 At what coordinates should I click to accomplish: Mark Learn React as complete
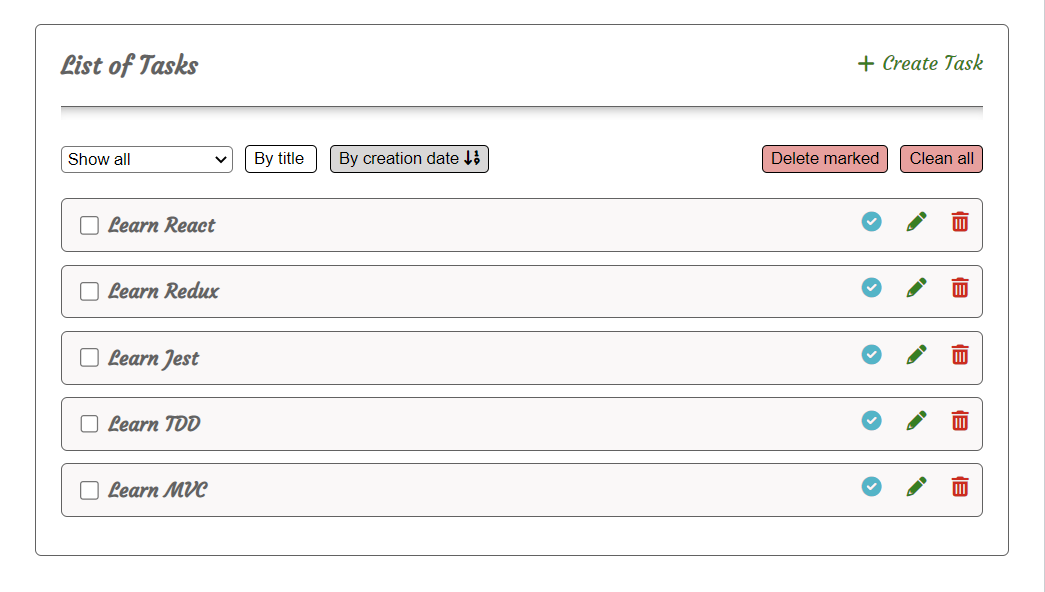pyautogui.click(x=872, y=221)
